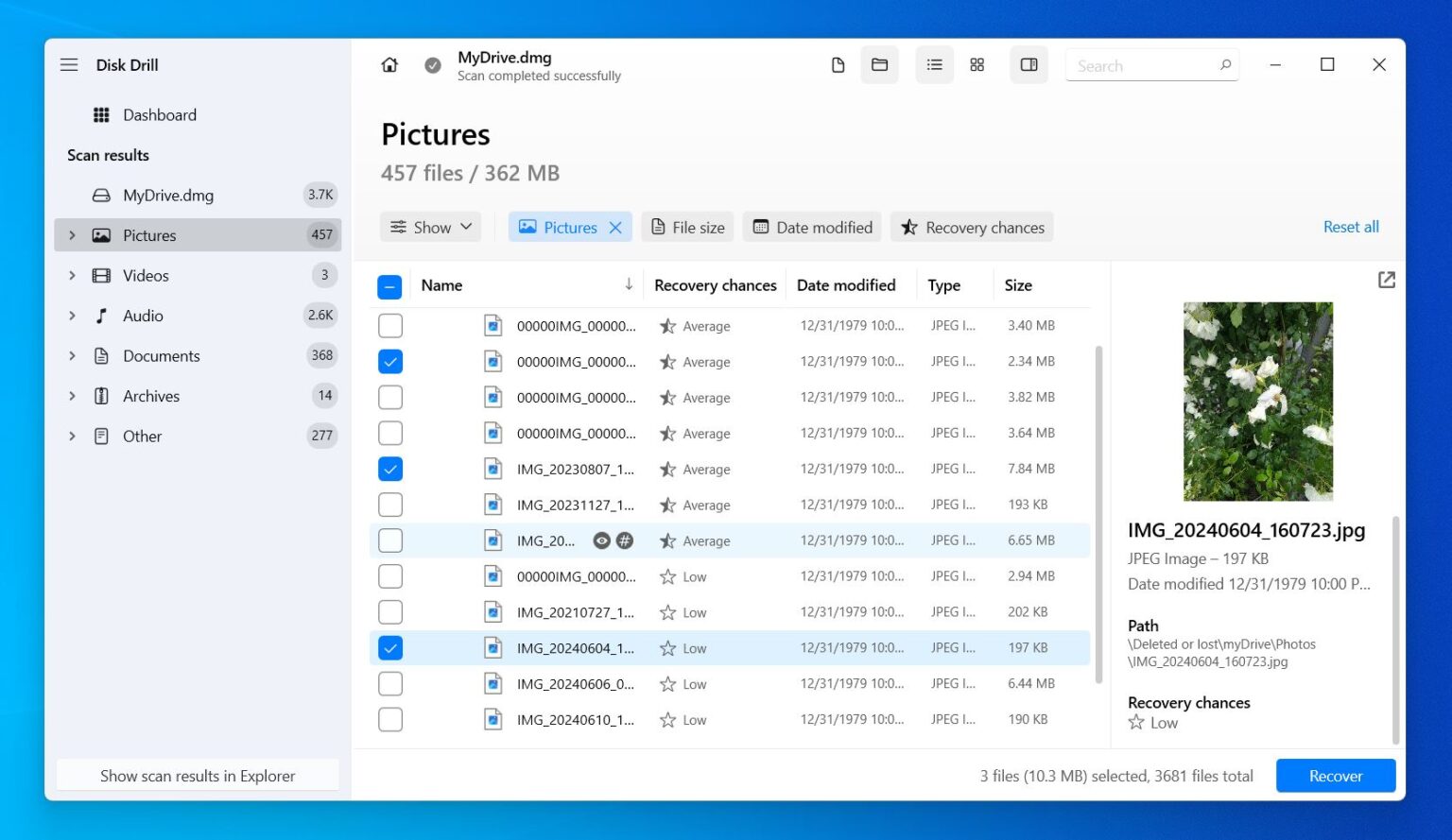Select the grid view layout icon
Viewport: 1452px width, 840px height.
(x=977, y=65)
